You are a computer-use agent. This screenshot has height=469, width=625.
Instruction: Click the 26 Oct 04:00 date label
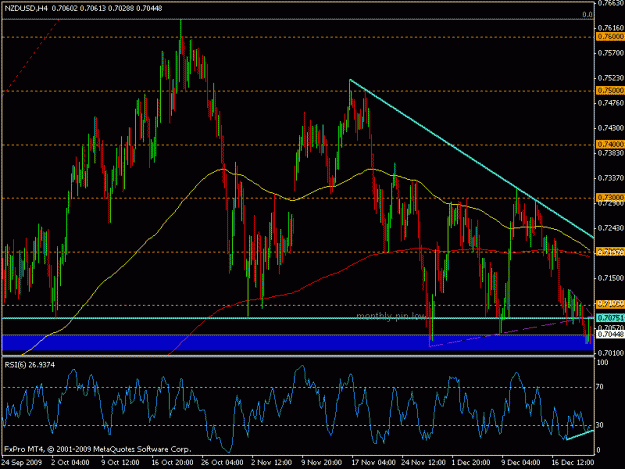pyautogui.click(x=222, y=462)
